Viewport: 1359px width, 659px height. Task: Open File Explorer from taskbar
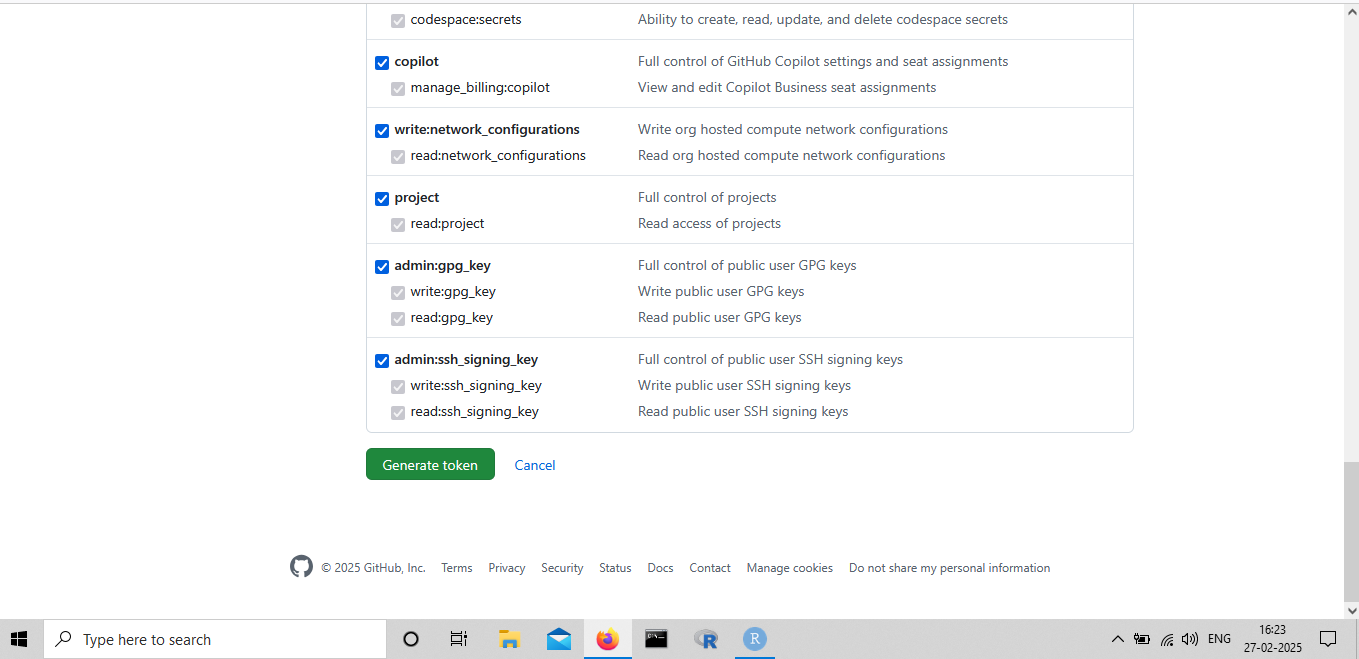(510, 639)
